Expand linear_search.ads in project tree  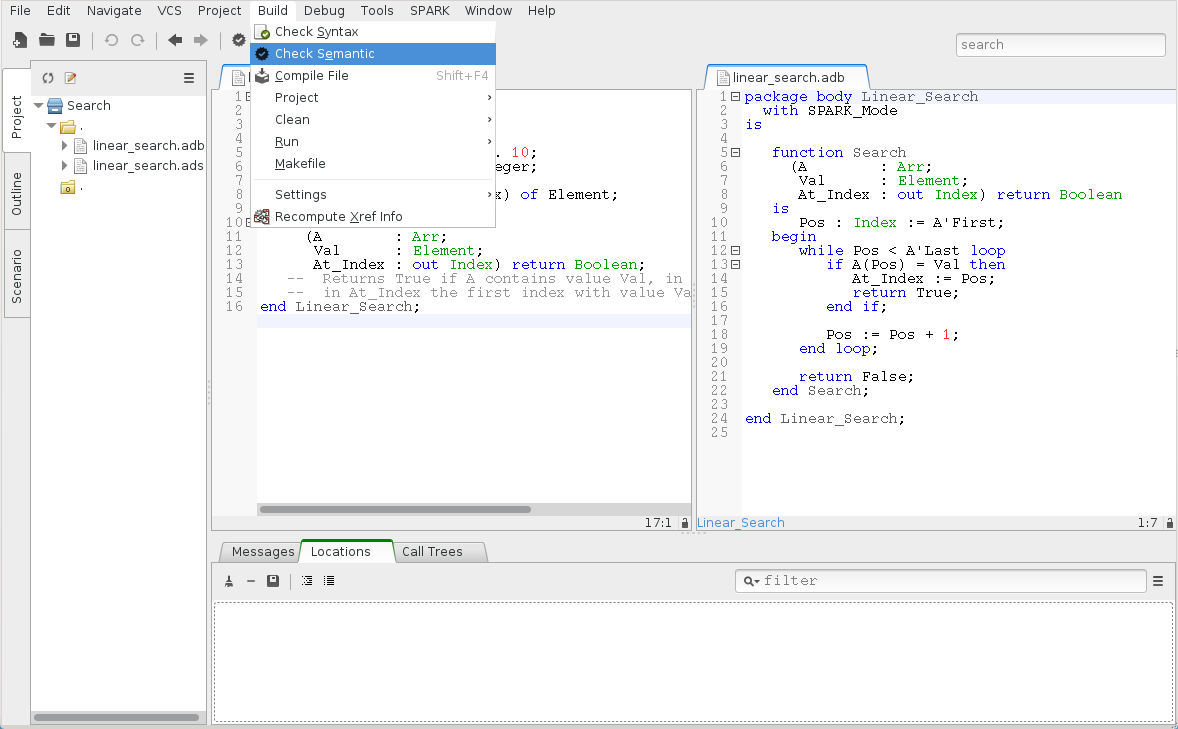[x=65, y=166]
